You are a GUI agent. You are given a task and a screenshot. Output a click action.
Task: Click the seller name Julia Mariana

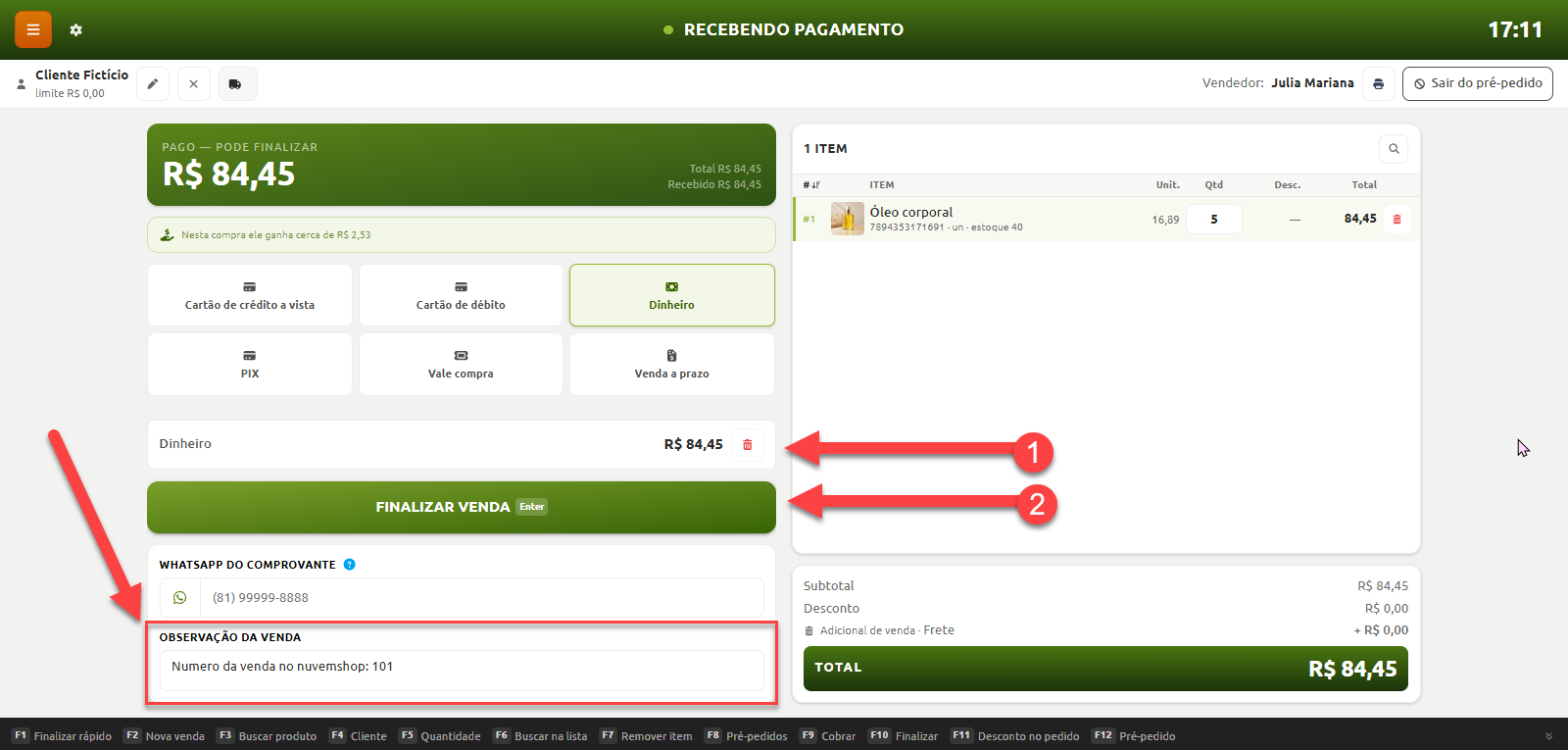point(1313,83)
